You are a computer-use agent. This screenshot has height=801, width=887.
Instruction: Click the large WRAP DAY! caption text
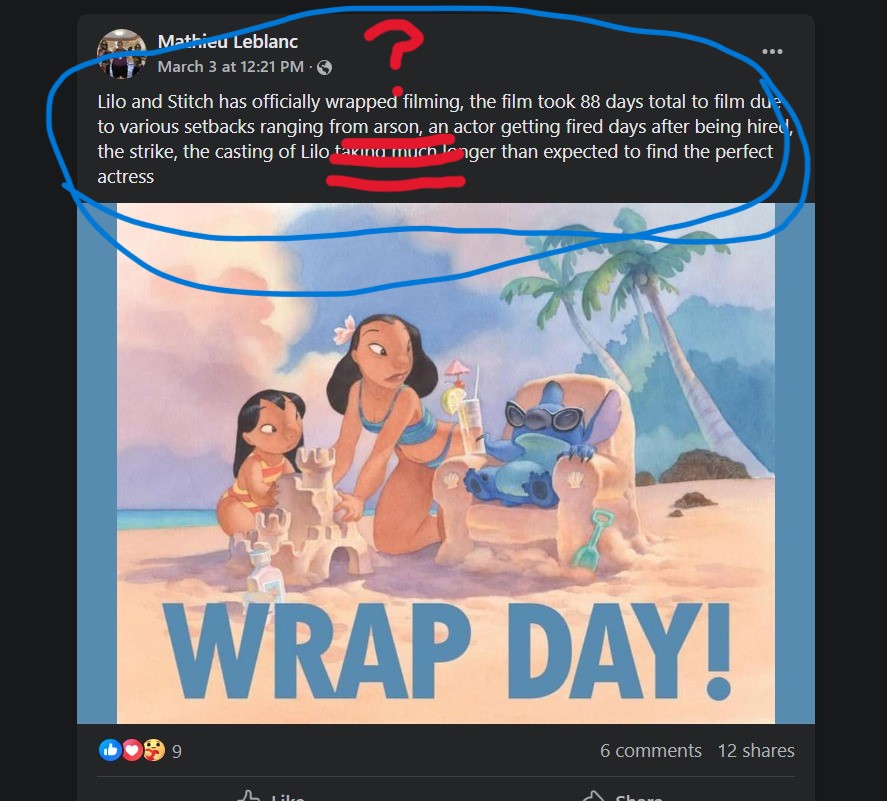click(x=447, y=651)
